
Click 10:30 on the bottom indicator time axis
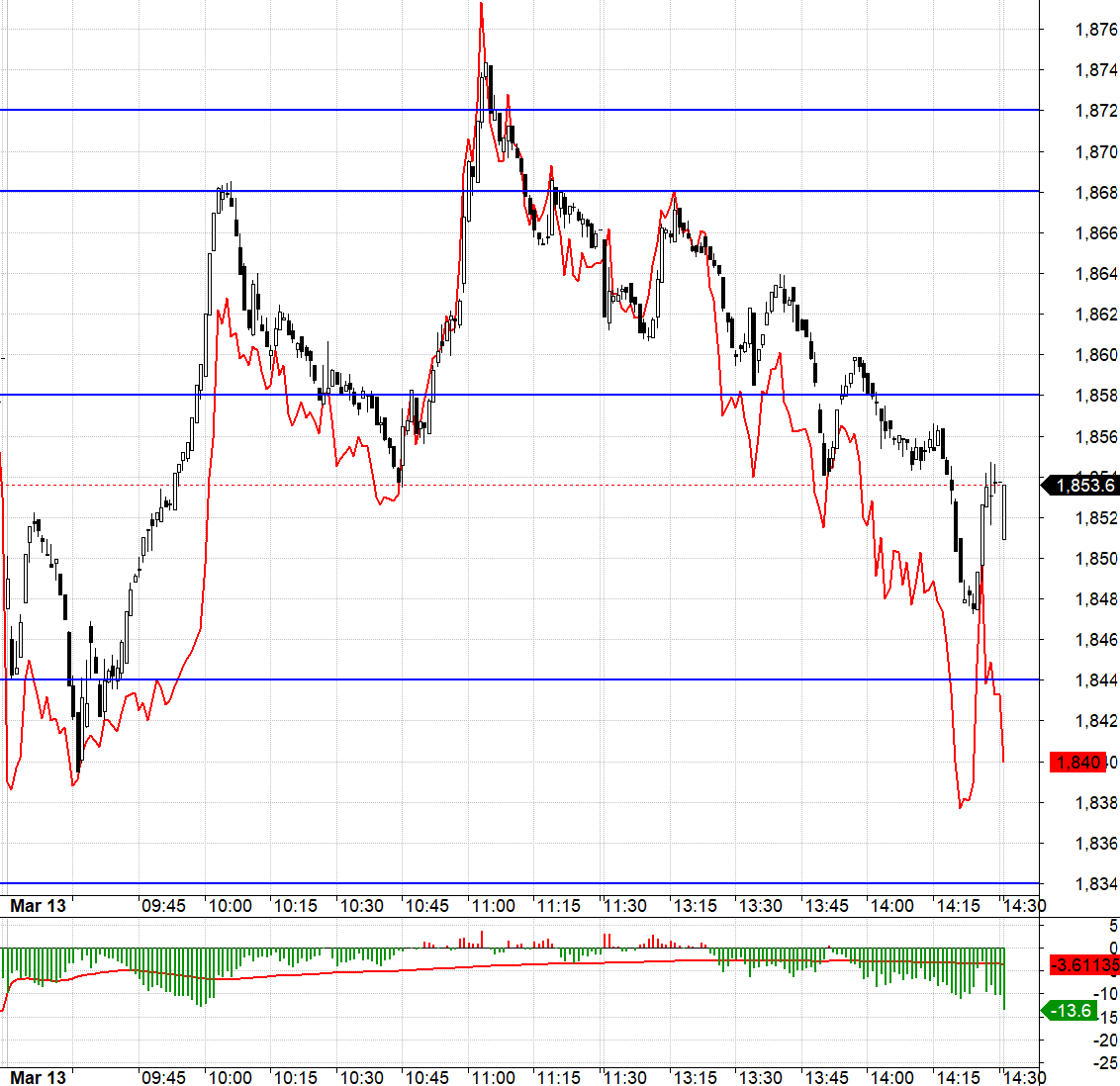coord(361,1077)
